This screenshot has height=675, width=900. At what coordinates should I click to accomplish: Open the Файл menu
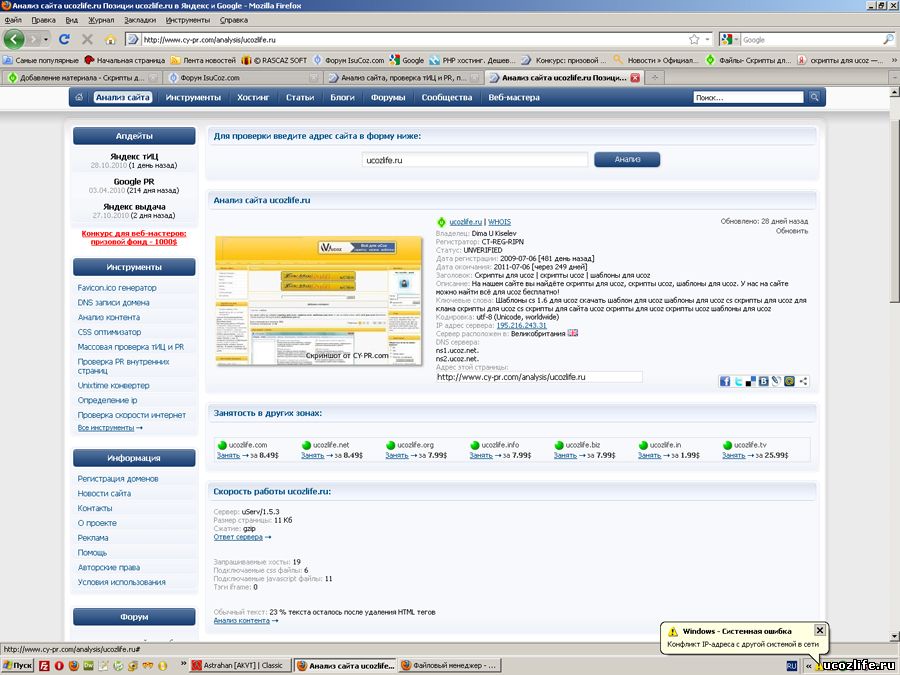pyautogui.click(x=13, y=20)
